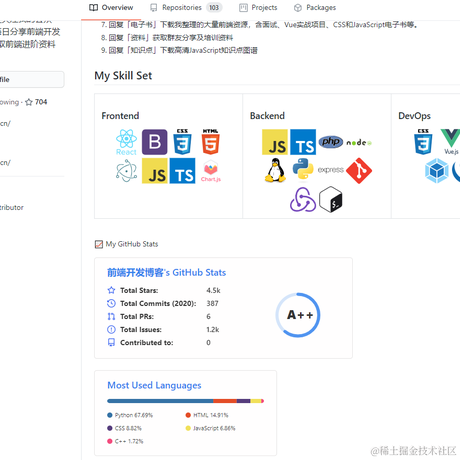Click the Express logo
The width and height of the screenshot is (460, 460).
coord(331,170)
